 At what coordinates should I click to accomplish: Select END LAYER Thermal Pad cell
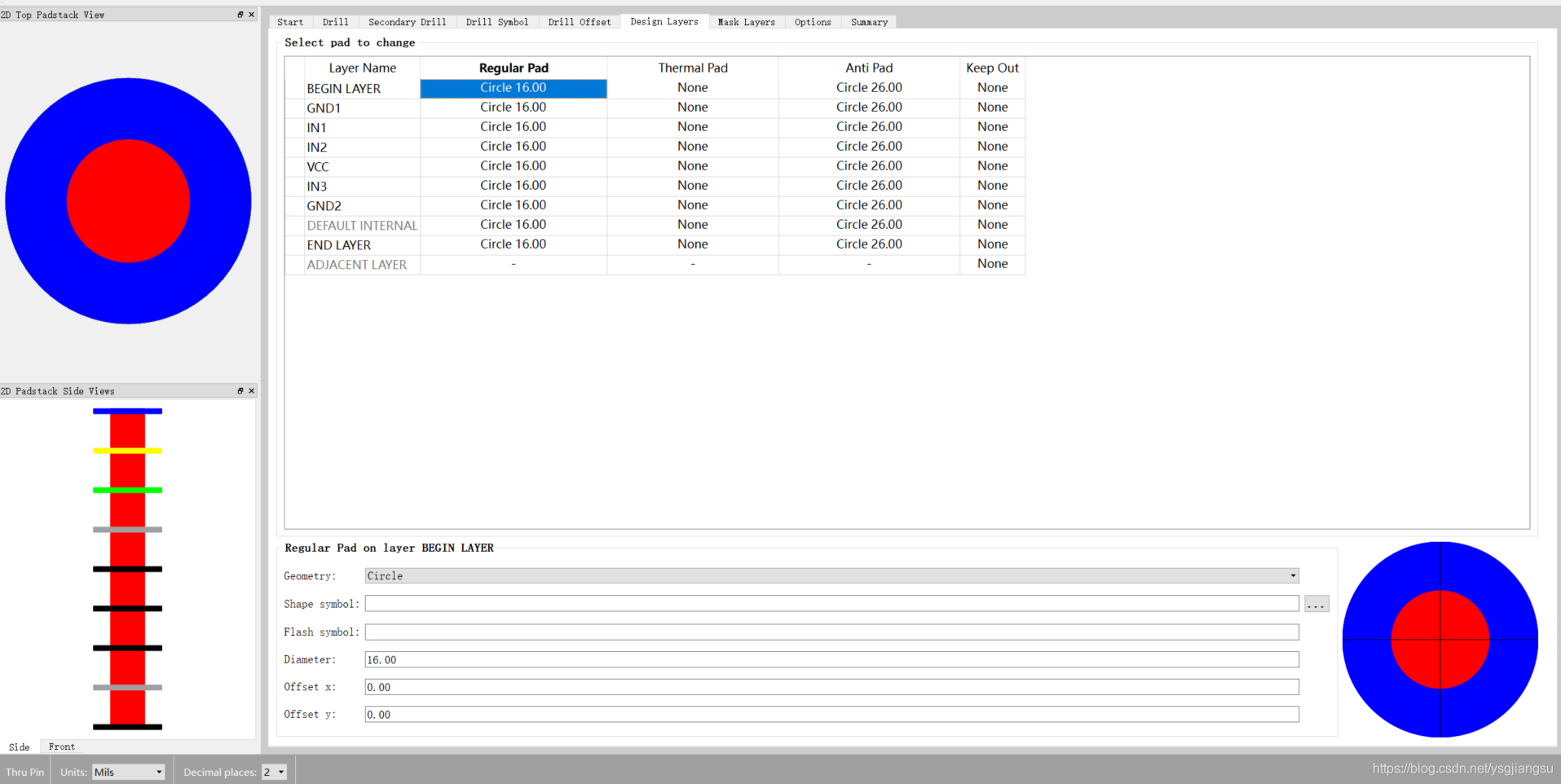[x=692, y=244]
